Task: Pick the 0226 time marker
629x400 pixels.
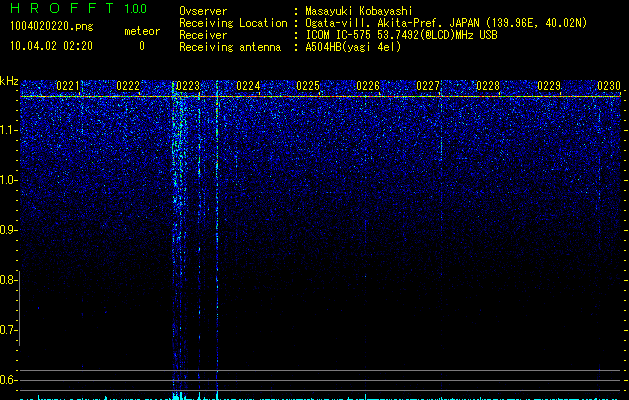Action: tap(368, 86)
